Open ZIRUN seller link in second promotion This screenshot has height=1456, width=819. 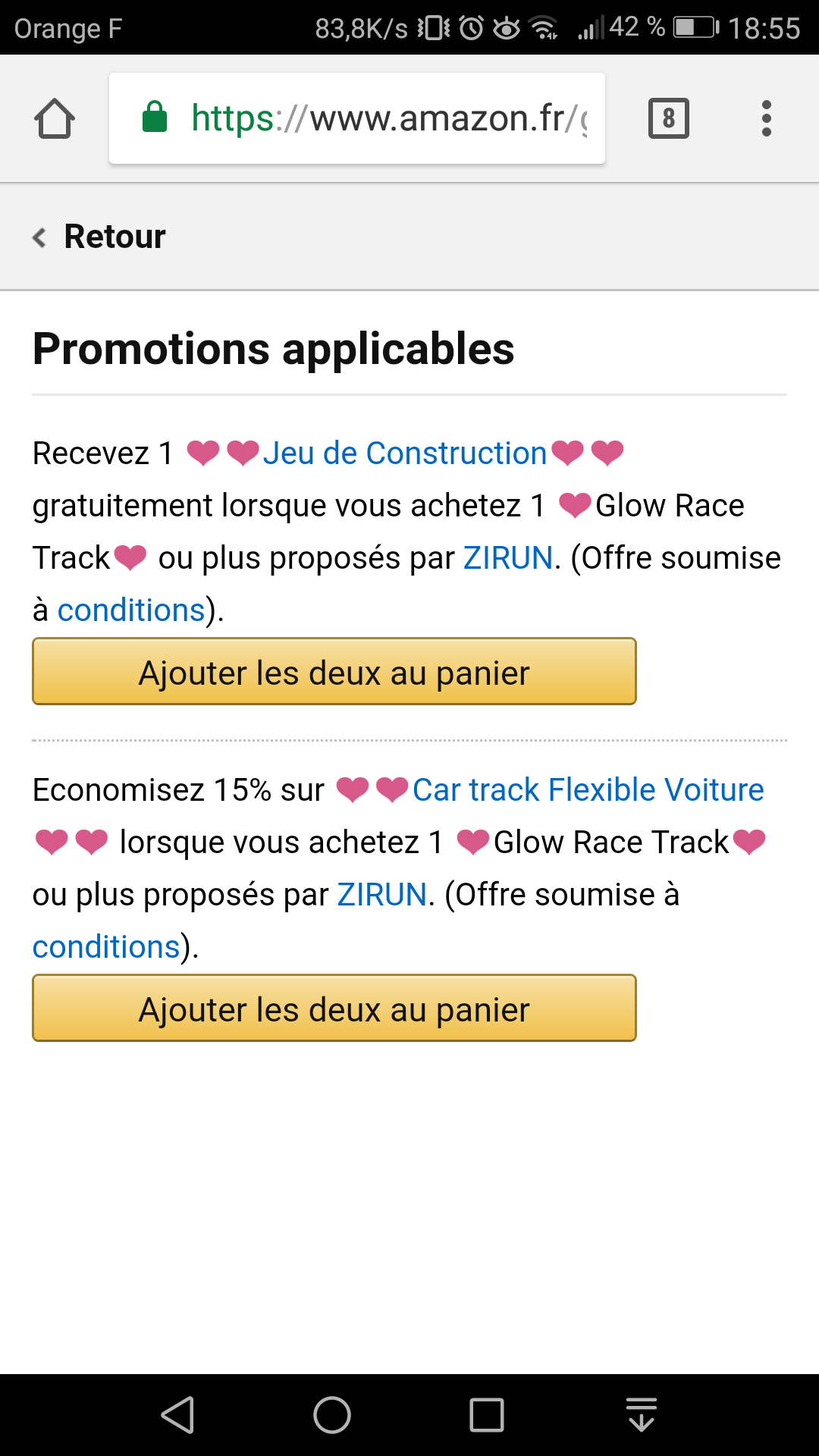tap(381, 895)
